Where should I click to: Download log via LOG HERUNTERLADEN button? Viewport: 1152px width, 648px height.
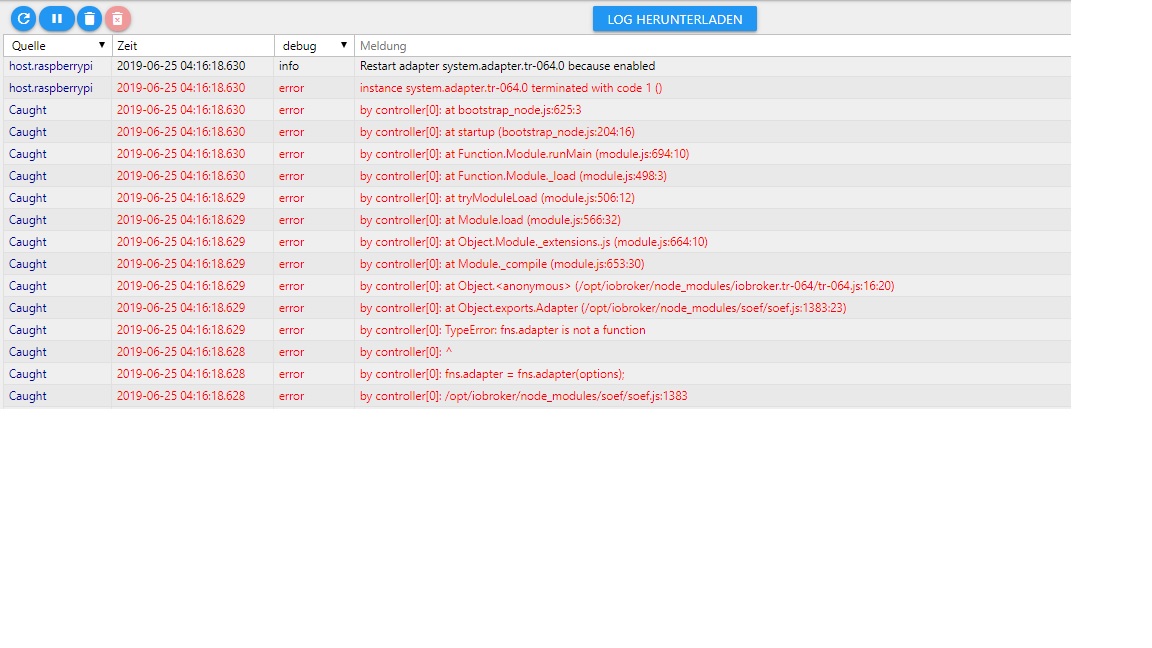[x=674, y=19]
